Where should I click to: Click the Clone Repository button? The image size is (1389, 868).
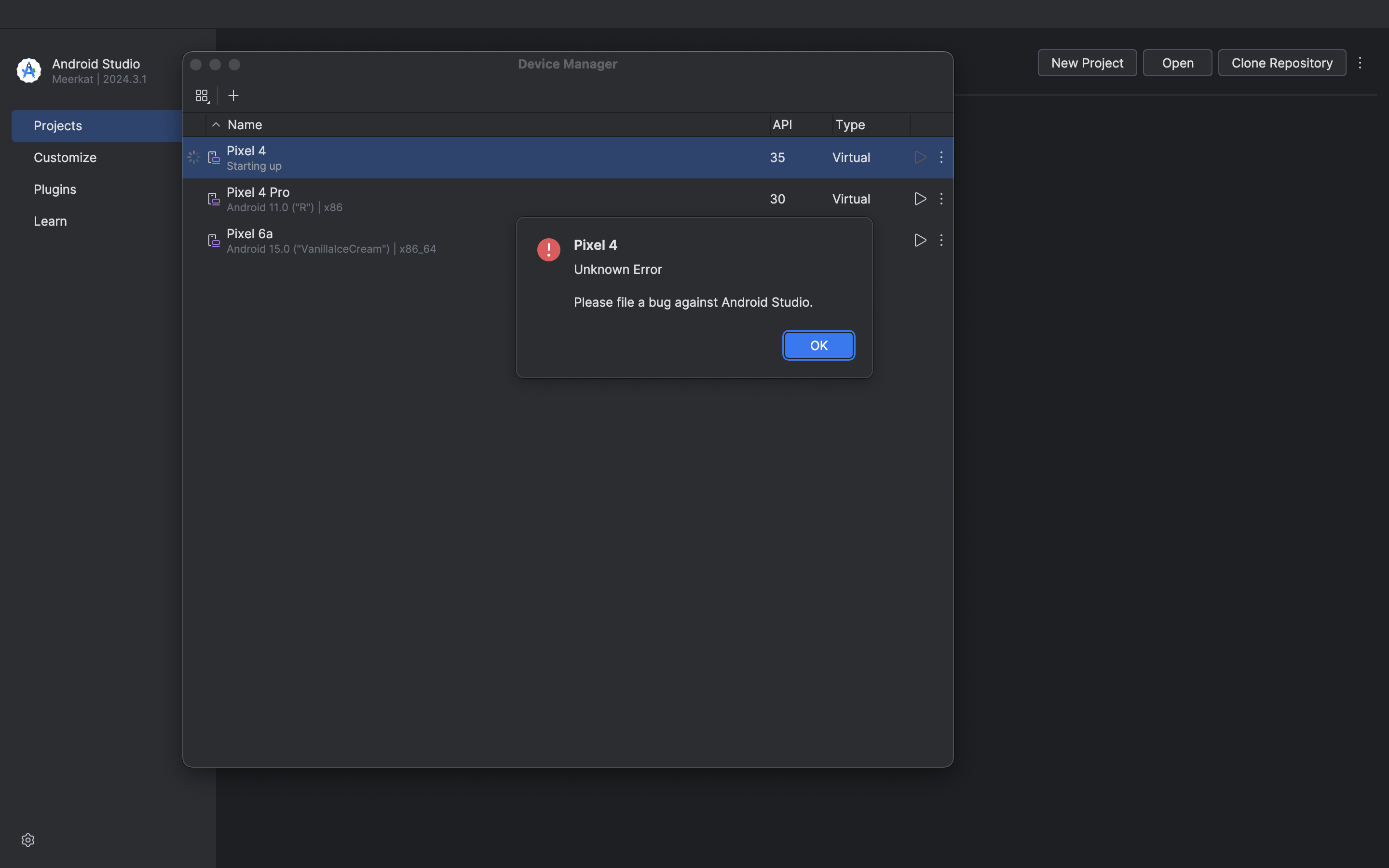(1281, 63)
